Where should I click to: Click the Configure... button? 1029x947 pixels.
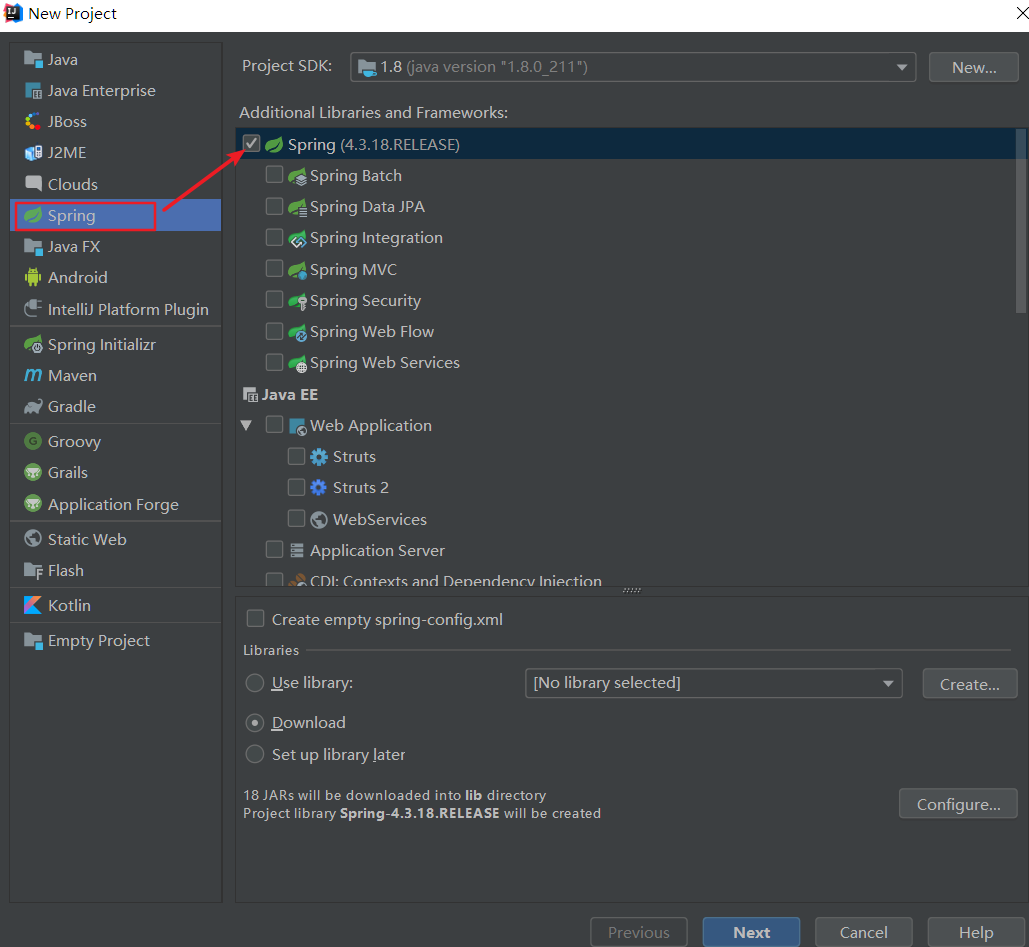[x=958, y=804]
